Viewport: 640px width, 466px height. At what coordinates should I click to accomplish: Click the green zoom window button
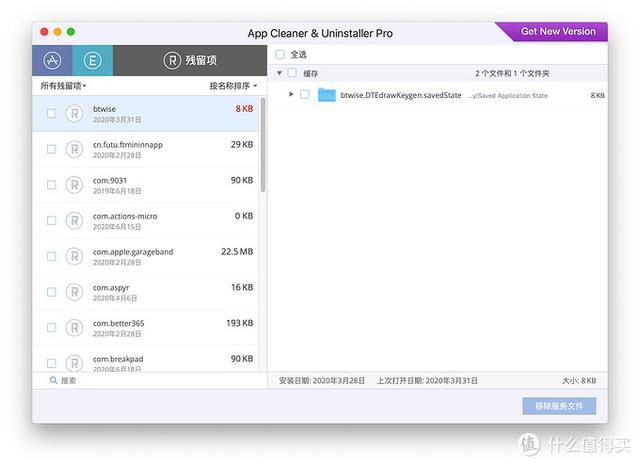pyautogui.click(x=71, y=32)
